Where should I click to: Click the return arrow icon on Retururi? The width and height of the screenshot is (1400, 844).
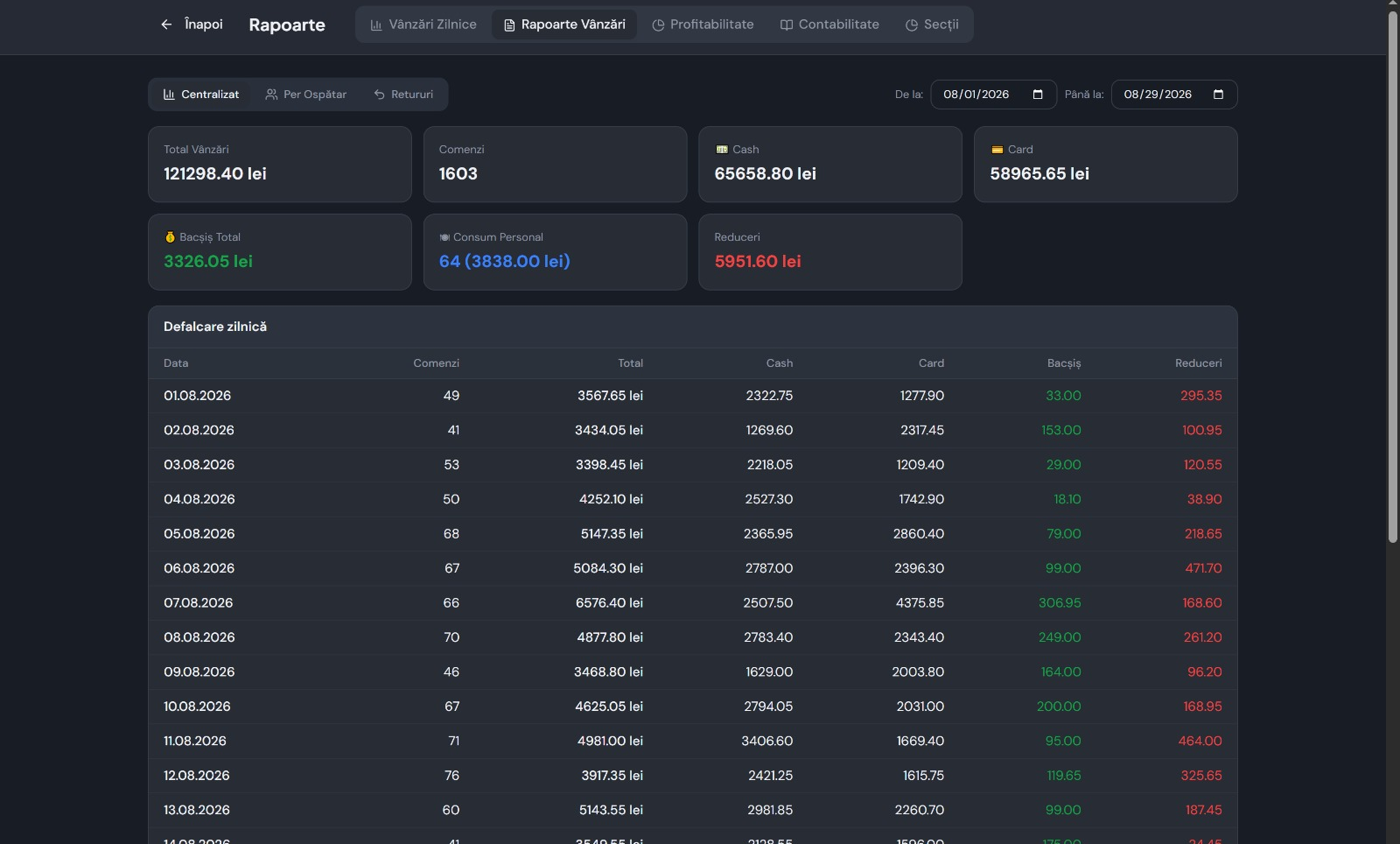pyautogui.click(x=380, y=95)
